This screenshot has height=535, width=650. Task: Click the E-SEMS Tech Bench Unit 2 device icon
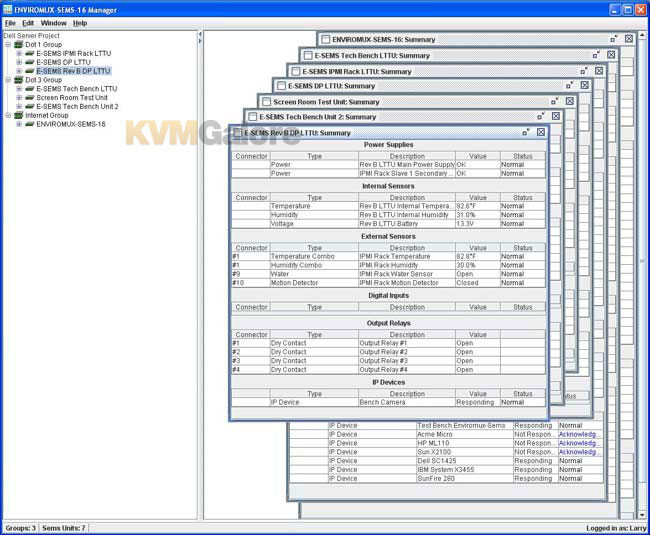point(29,107)
